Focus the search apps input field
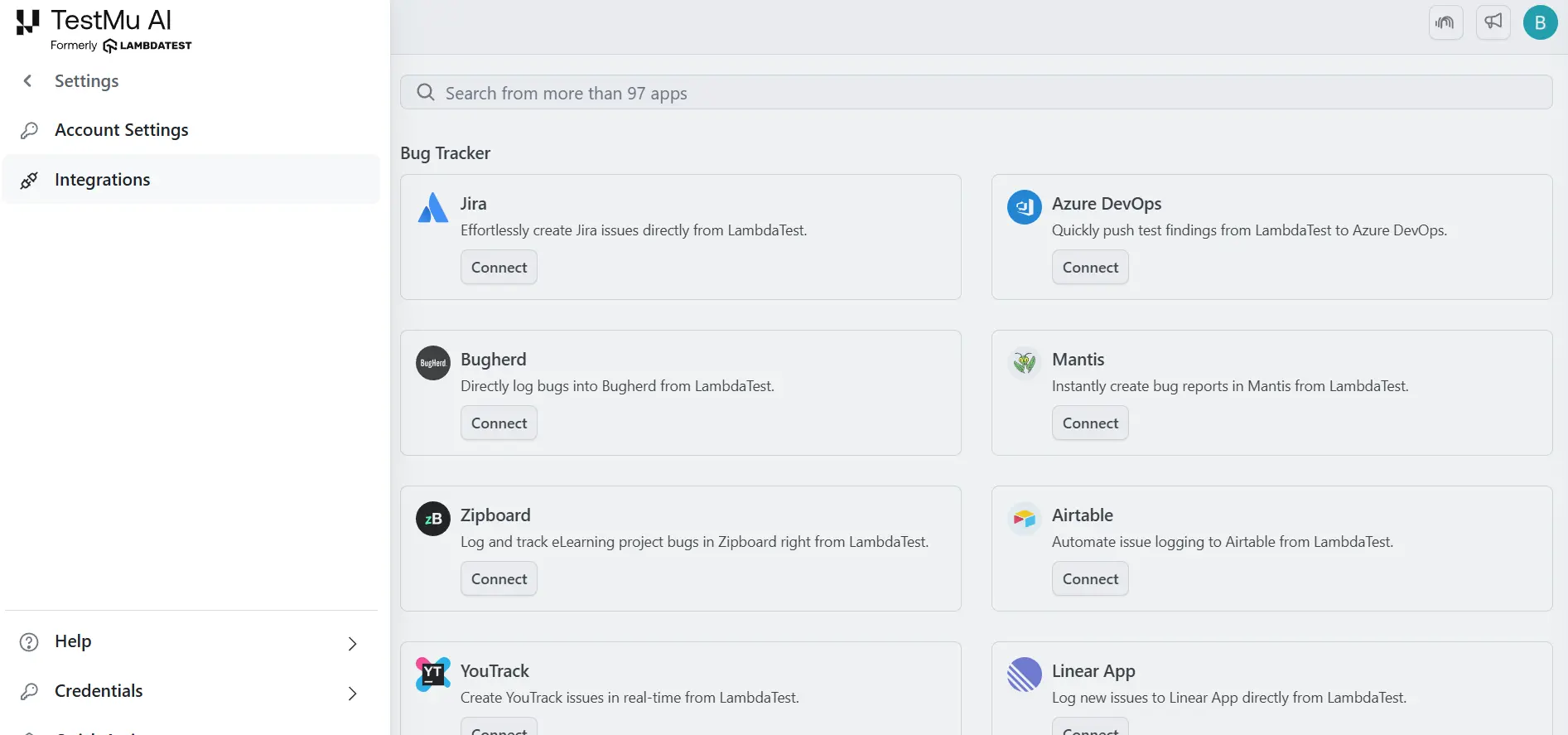This screenshot has height=735, width=1568. 976,92
